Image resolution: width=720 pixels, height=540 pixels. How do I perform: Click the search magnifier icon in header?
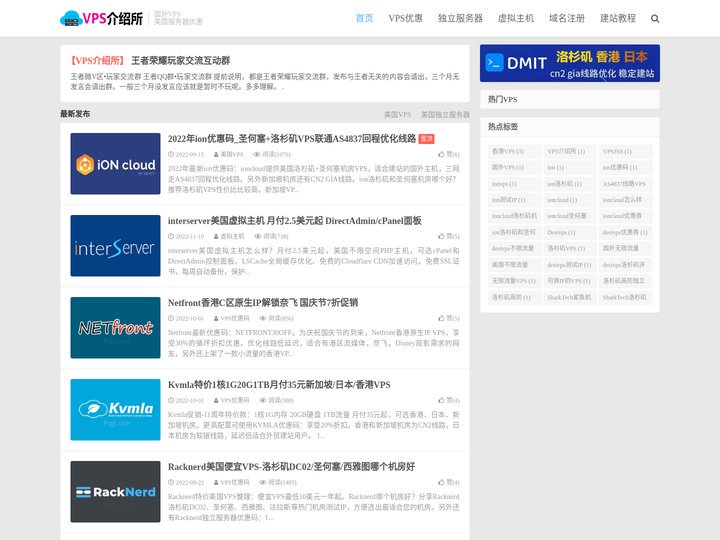pyautogui.click(x=655, y=19)
